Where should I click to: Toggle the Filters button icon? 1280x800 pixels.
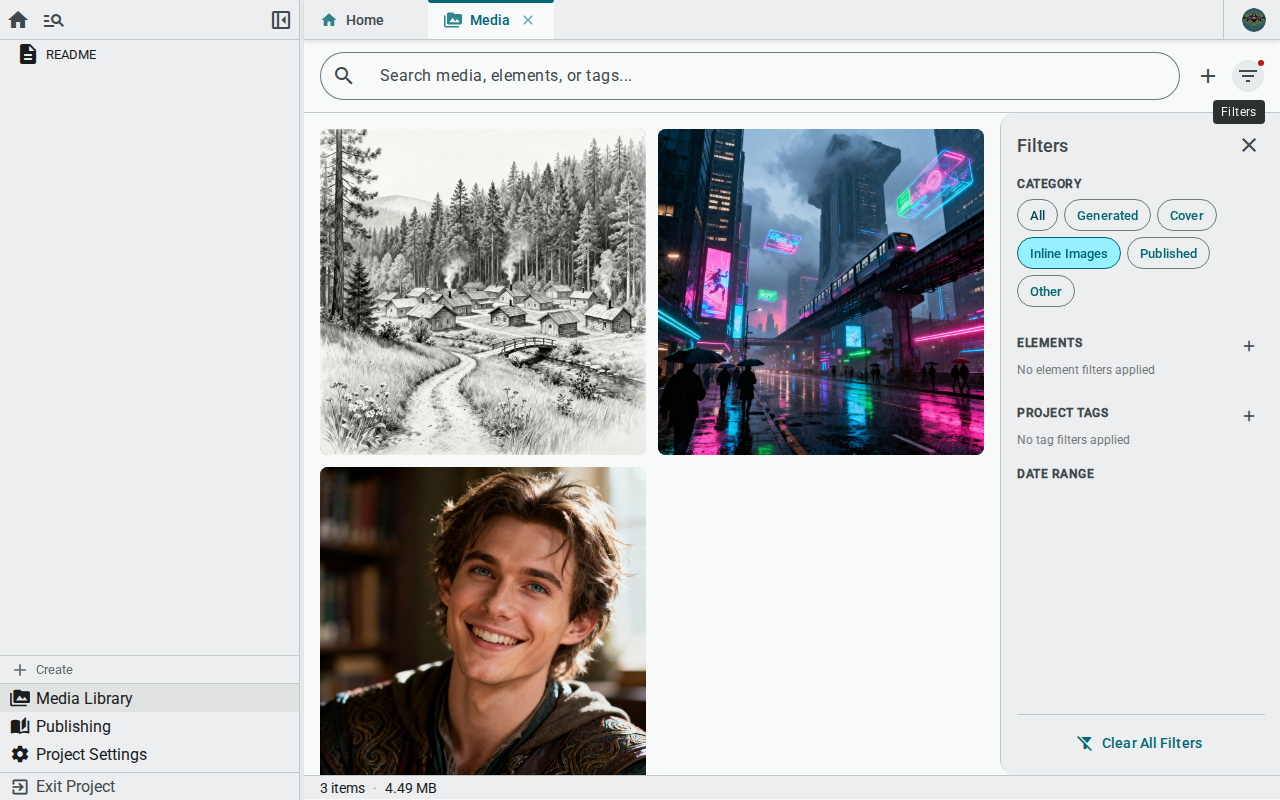[1248, 76]
